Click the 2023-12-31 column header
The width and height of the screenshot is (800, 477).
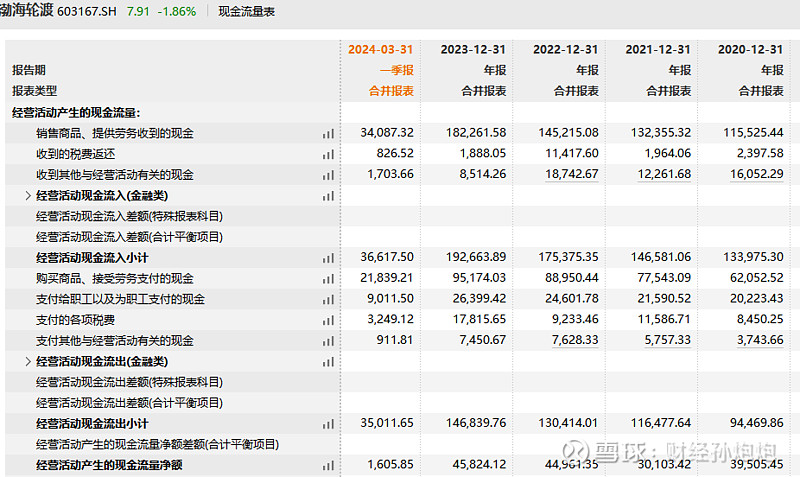click(473, 49)
